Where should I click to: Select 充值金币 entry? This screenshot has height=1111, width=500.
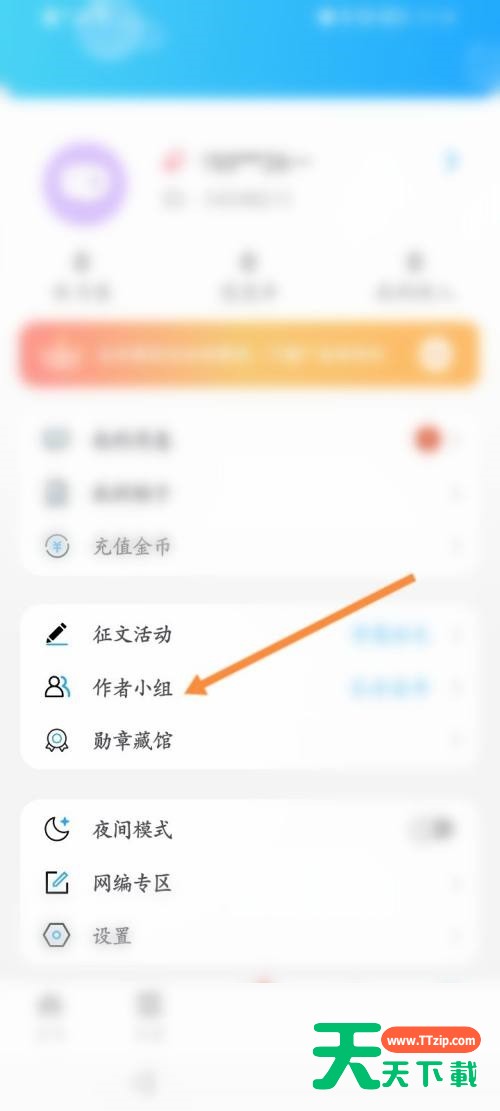pyautogui.click(x=250, y=546)
